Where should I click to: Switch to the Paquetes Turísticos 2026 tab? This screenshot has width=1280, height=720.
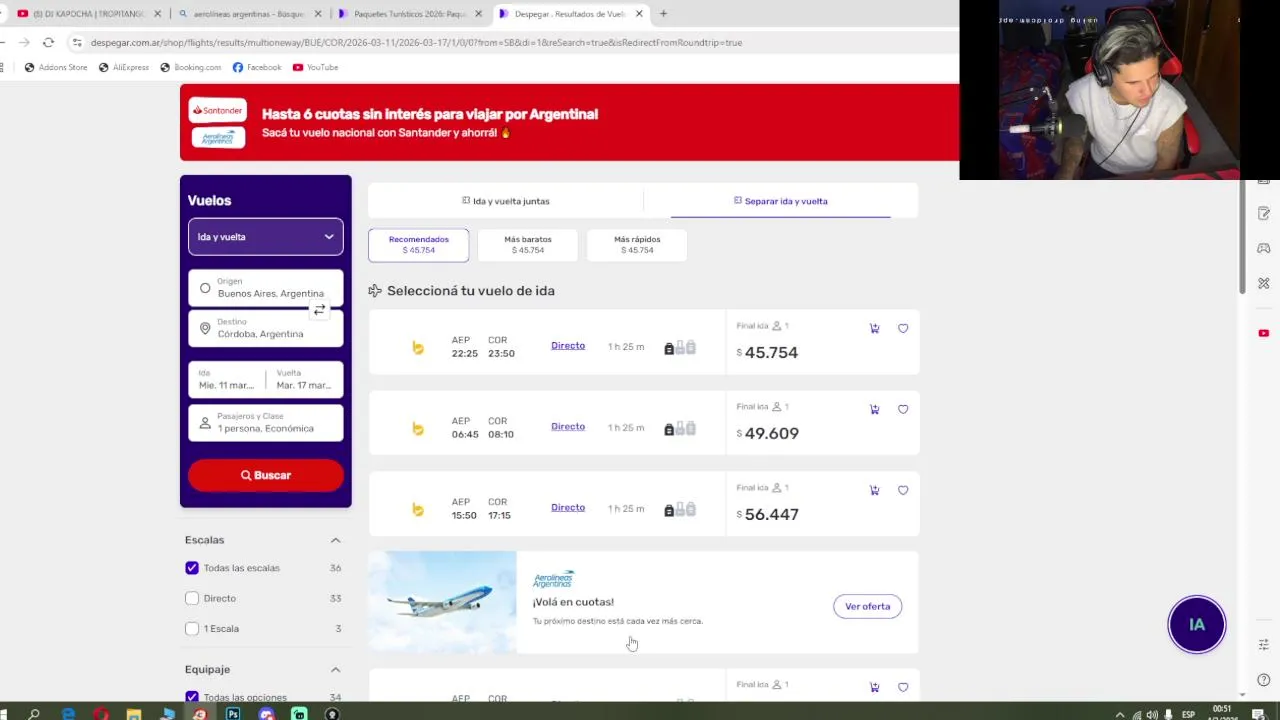tap(410, 14)
